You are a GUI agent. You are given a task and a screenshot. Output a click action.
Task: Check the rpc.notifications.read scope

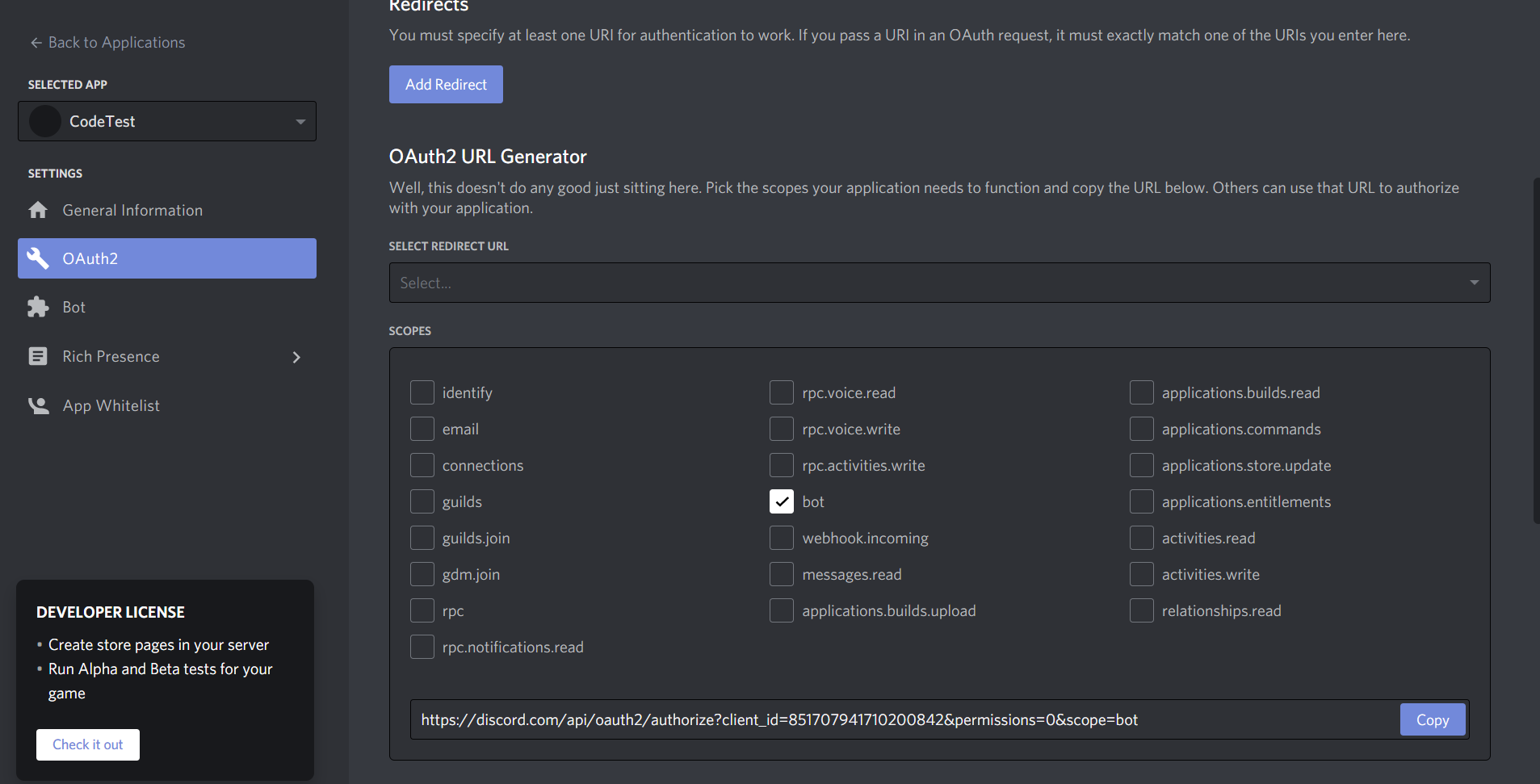(x=422, y=647)
